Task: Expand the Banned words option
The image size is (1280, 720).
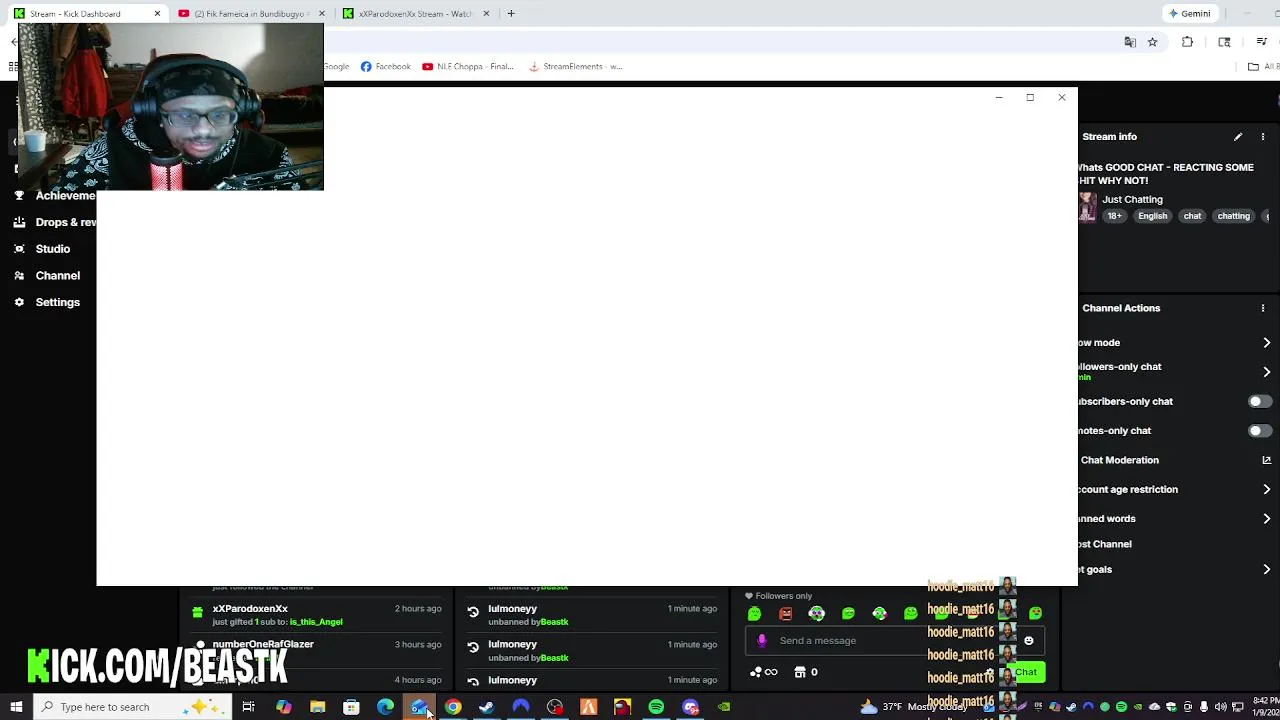Action: coord(1266,519)
